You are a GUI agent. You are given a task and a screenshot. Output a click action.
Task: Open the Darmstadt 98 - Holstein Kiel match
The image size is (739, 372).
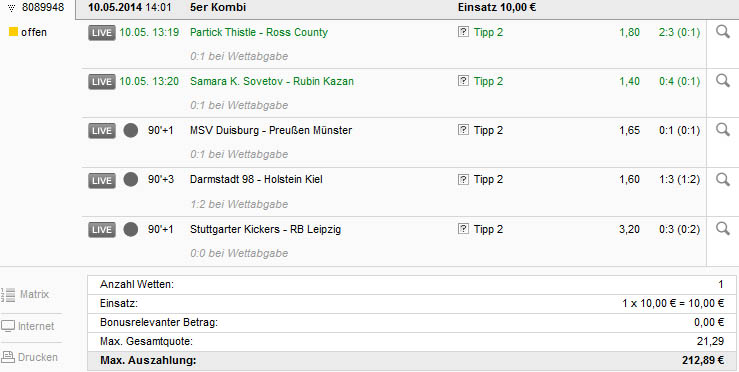pos(256,179)
